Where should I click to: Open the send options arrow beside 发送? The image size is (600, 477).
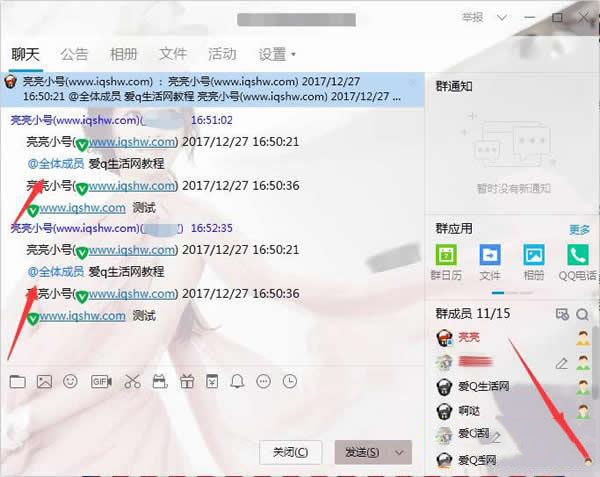(399, 453)
